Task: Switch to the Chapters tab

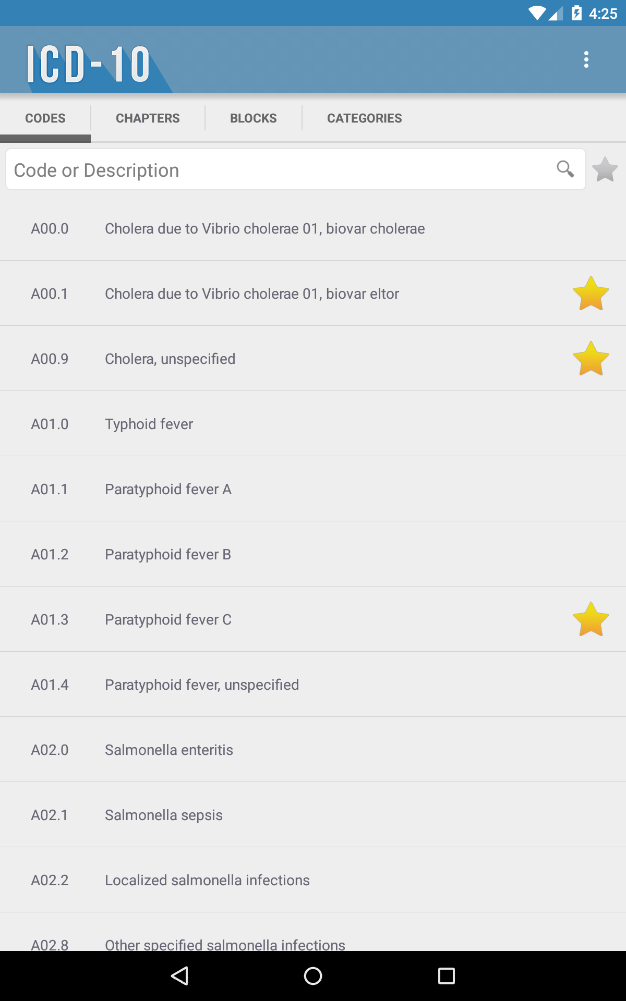Action: (x=148, y=118)
